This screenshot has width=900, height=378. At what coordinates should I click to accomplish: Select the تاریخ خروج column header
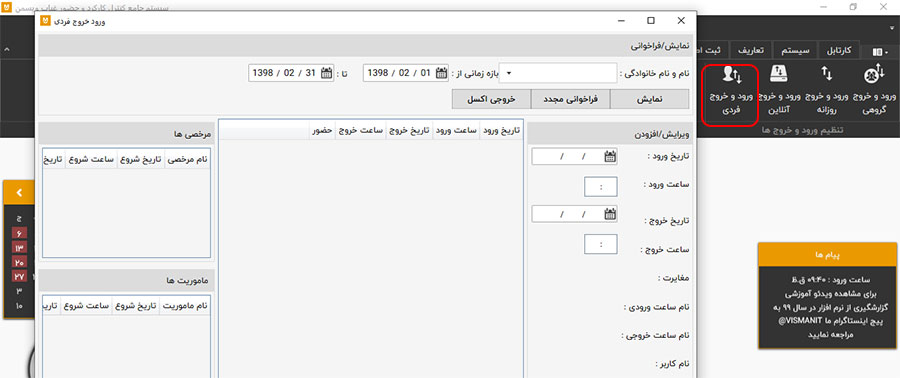click(x=408, y=130)
